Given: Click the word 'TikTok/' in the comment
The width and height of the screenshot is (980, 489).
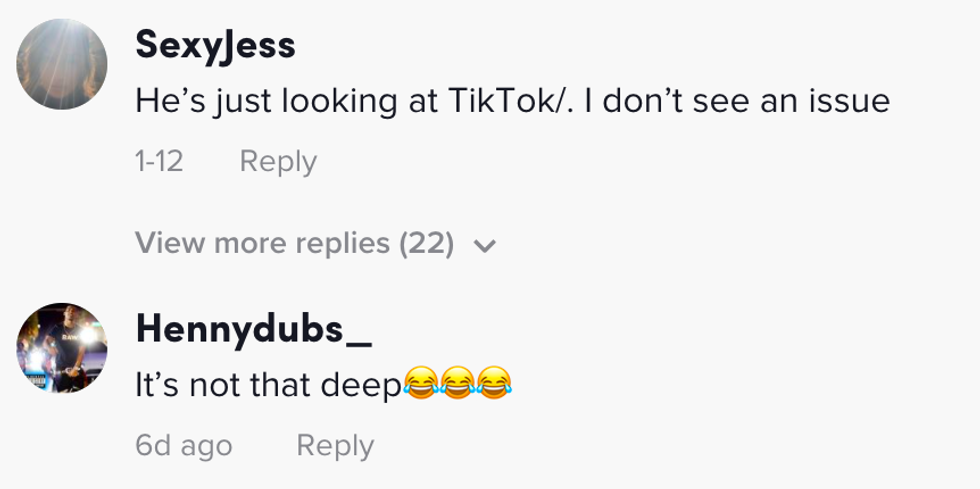Looking at the screenshot, I should pos(506,100).
